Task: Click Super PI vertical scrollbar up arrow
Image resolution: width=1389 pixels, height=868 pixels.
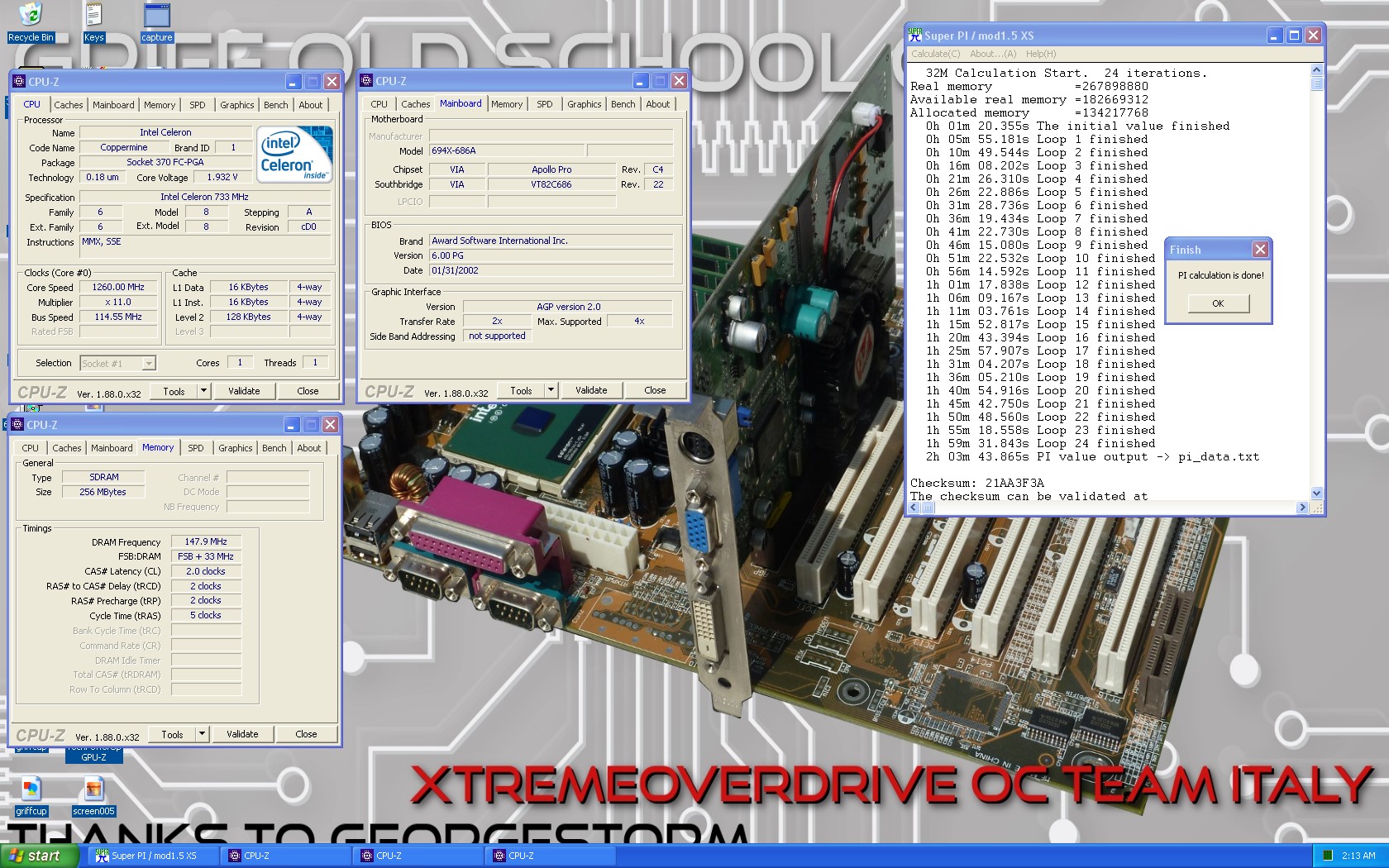Action: point(1317,71)
